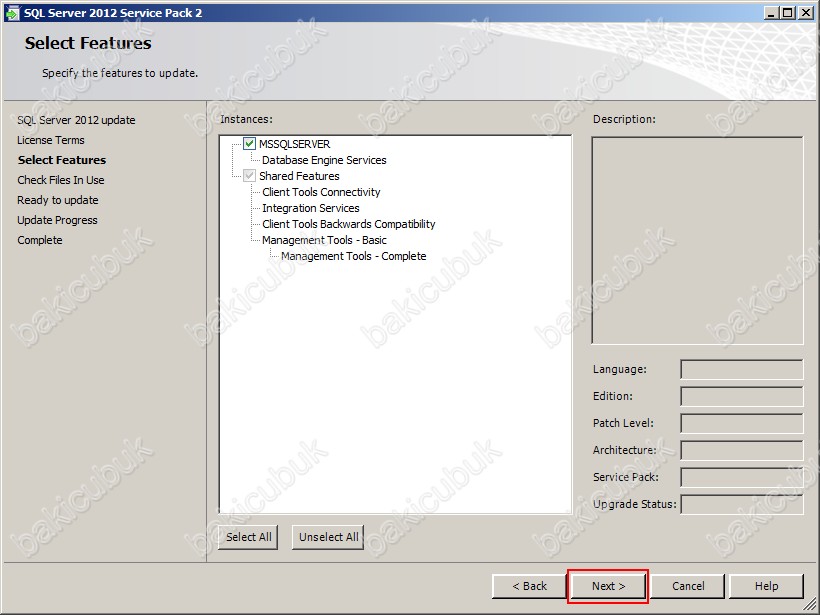The image size is (820, 615).
Task: Select the MSSQLSERVER instance label
Action: point(294,144)
